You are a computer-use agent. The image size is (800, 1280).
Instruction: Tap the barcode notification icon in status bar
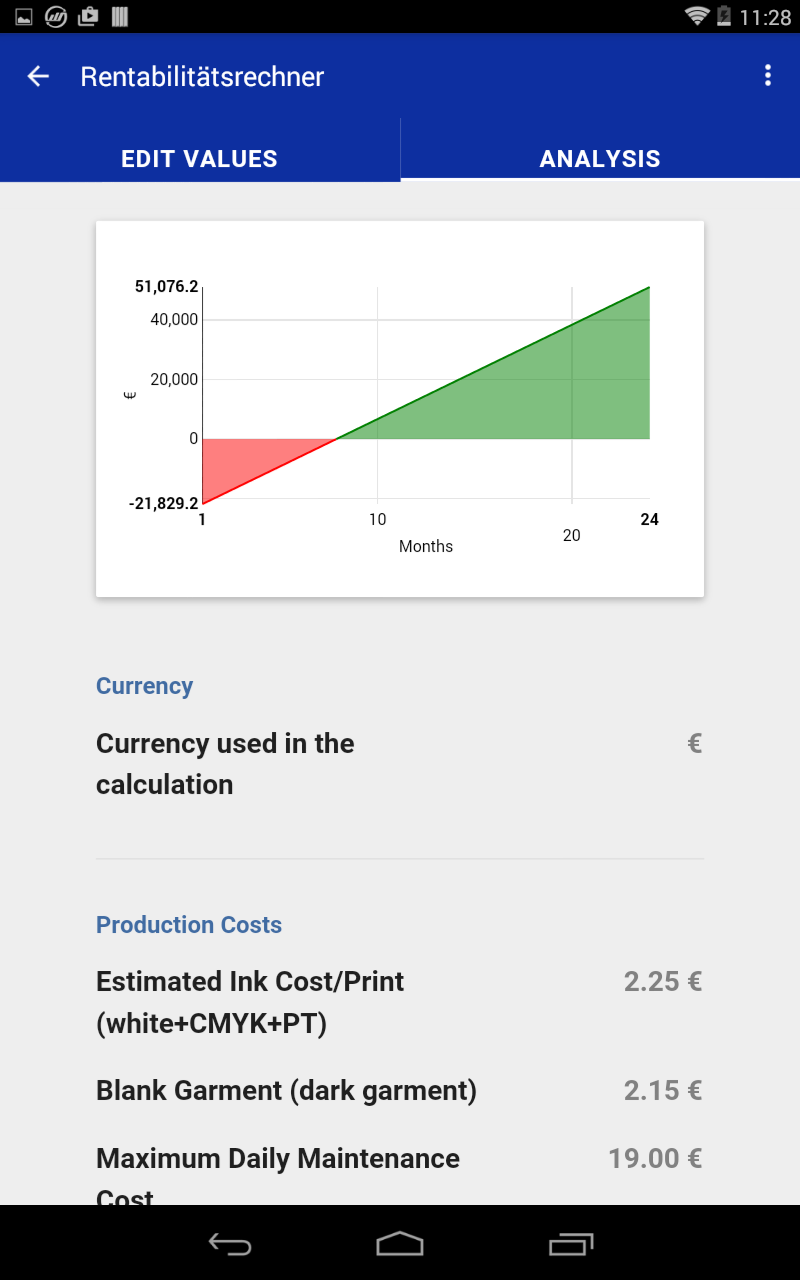[x=120, y=17]
